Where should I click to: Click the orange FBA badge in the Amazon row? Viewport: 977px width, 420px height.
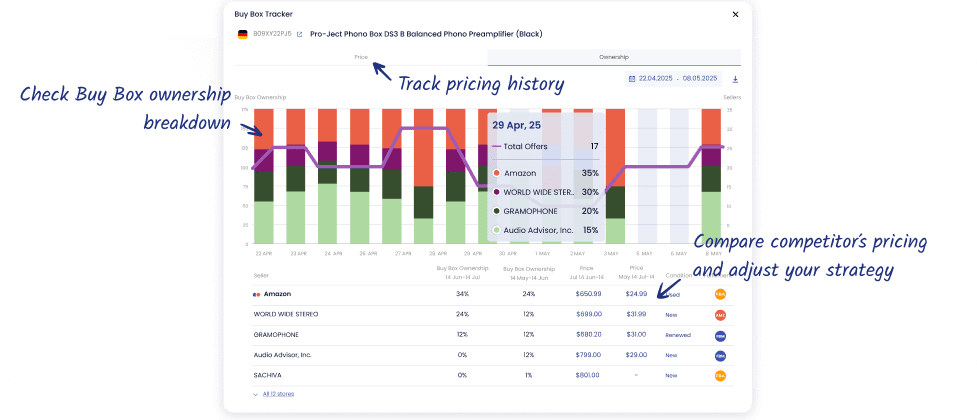coord(720,294)
